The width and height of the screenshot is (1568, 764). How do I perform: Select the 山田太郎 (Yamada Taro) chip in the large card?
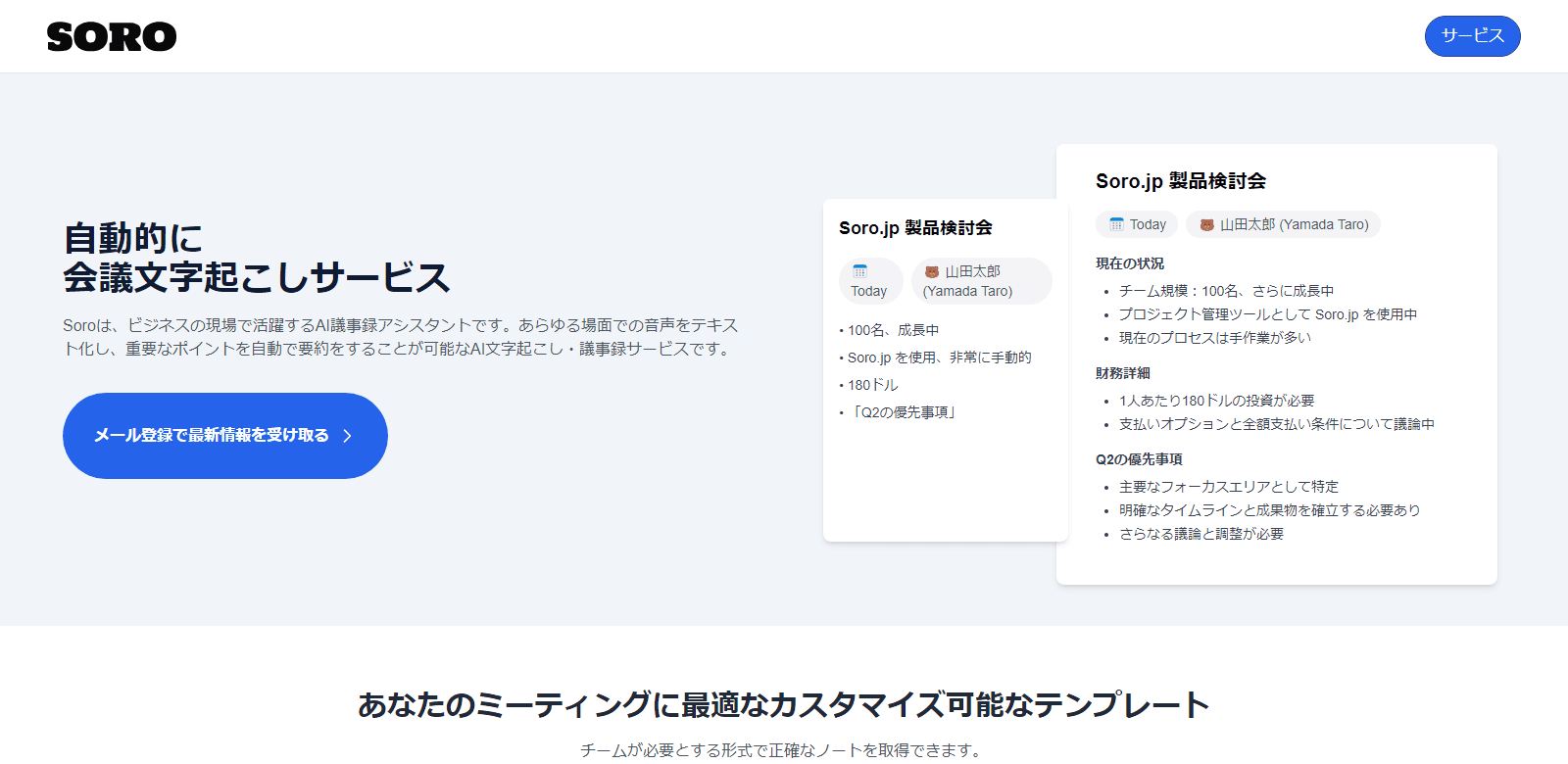[1283, 224]
